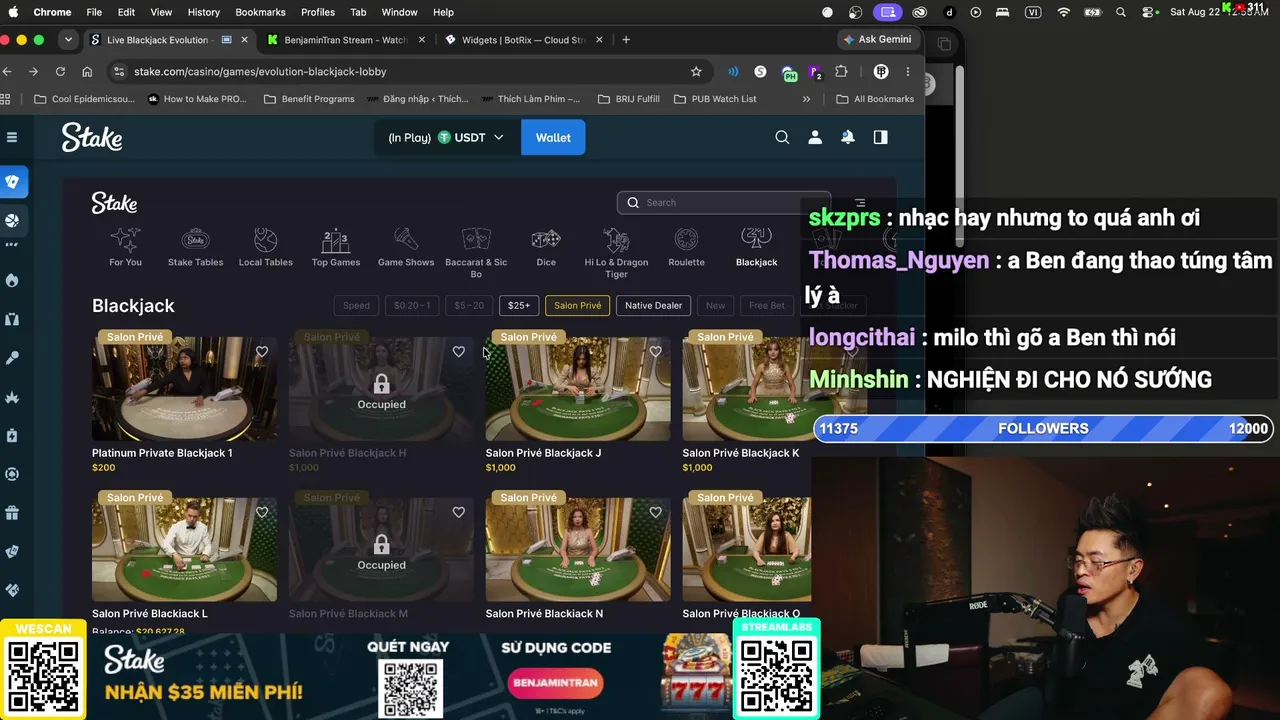Show hidden bookmarks overflow chevron

pos(806,99)
